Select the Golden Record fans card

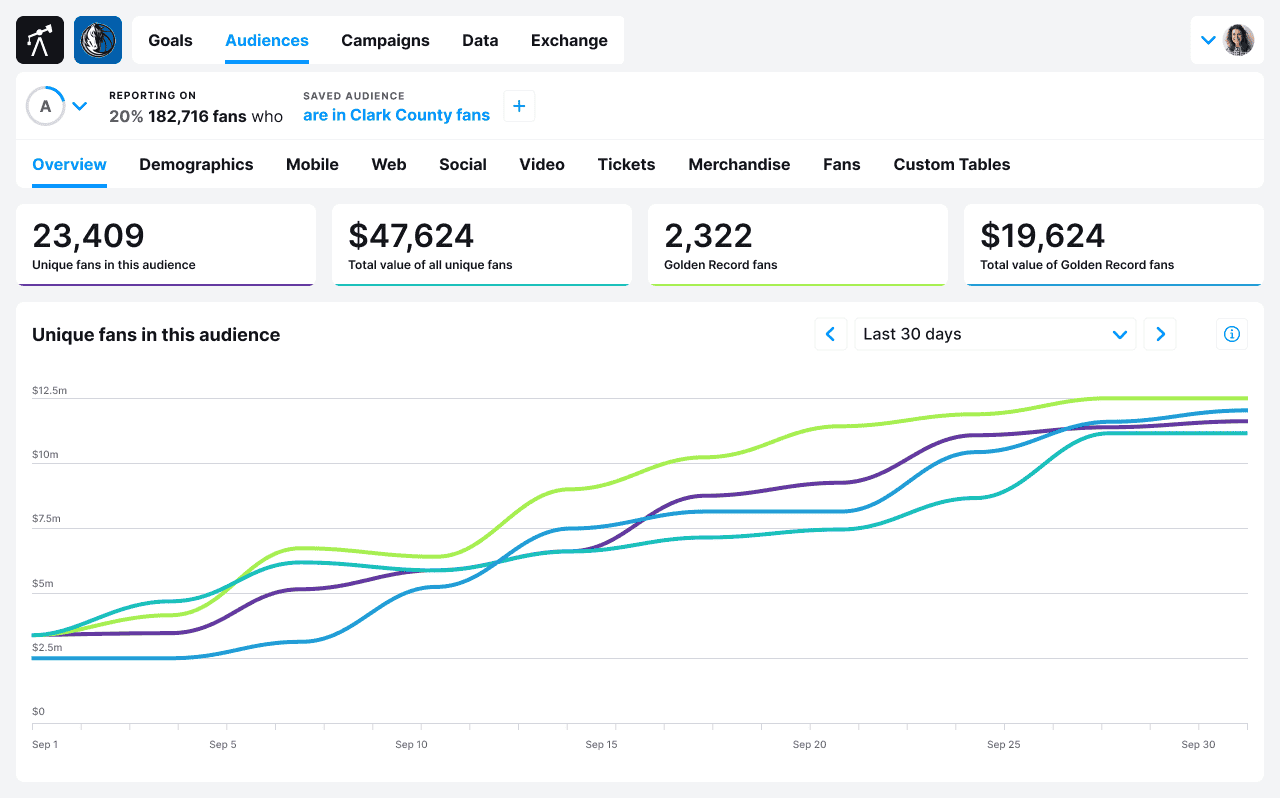point(797,245)
